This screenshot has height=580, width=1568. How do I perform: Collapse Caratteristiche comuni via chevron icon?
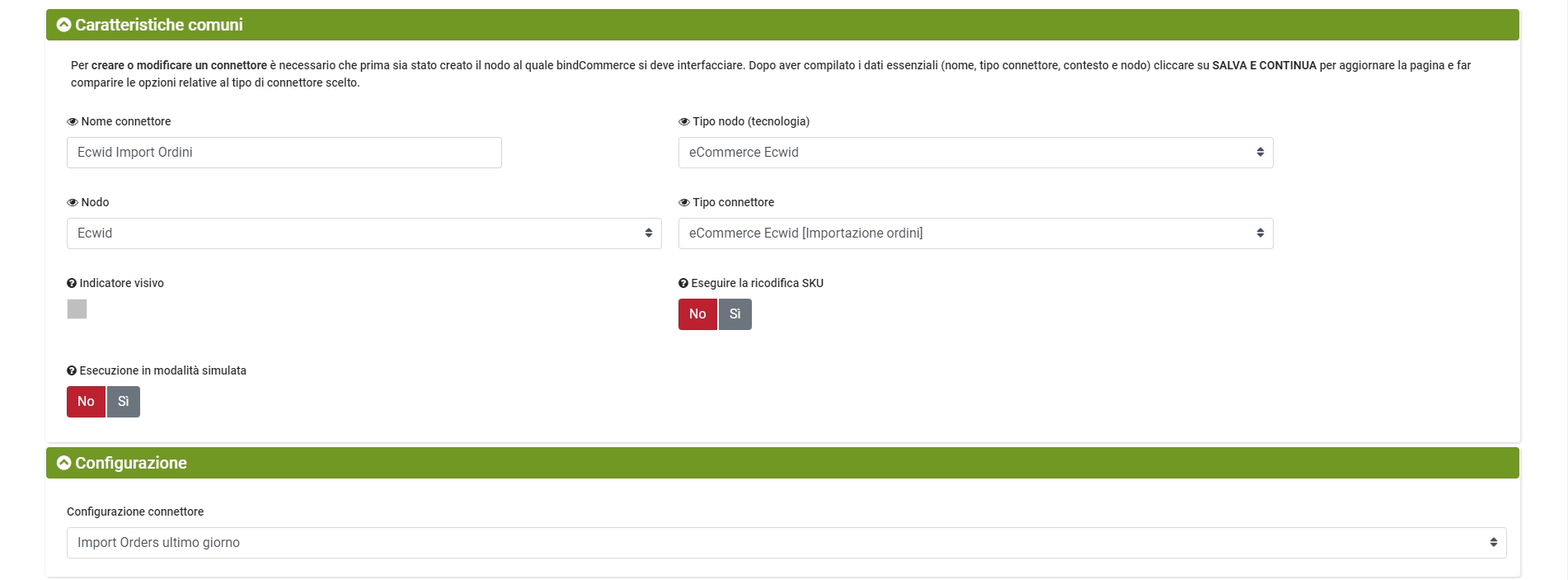coord(63,25)
